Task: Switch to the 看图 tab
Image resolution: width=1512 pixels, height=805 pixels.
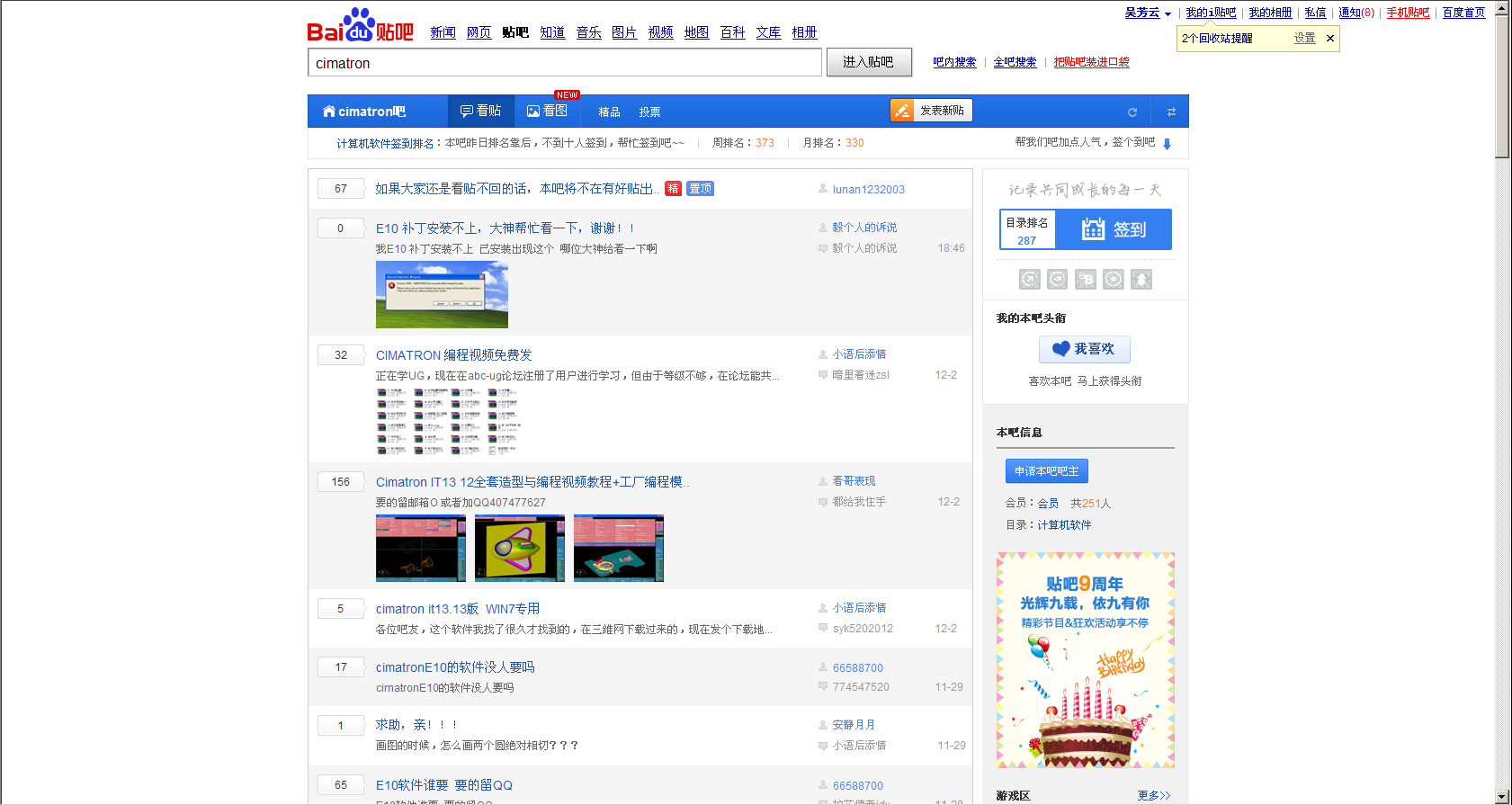Action: (547, 111)
